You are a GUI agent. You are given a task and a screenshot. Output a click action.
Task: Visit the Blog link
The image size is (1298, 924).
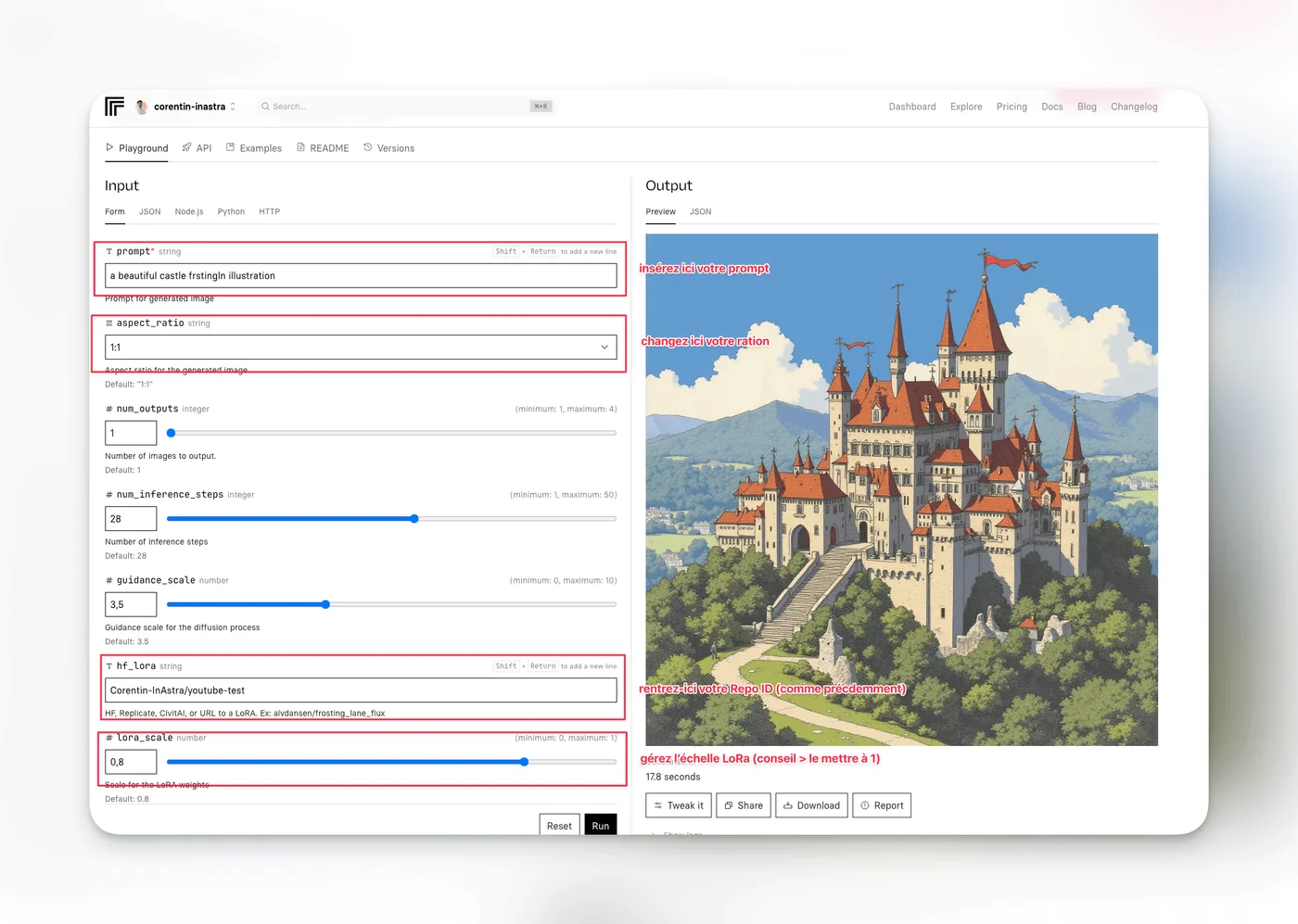pos(1087,107)
